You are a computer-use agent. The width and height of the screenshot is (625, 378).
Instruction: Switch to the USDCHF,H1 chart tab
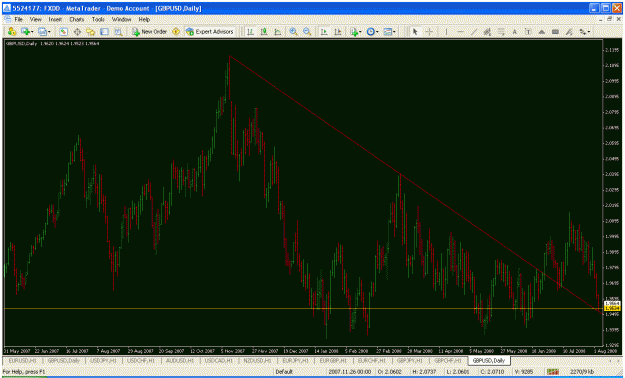pos(141,360)
